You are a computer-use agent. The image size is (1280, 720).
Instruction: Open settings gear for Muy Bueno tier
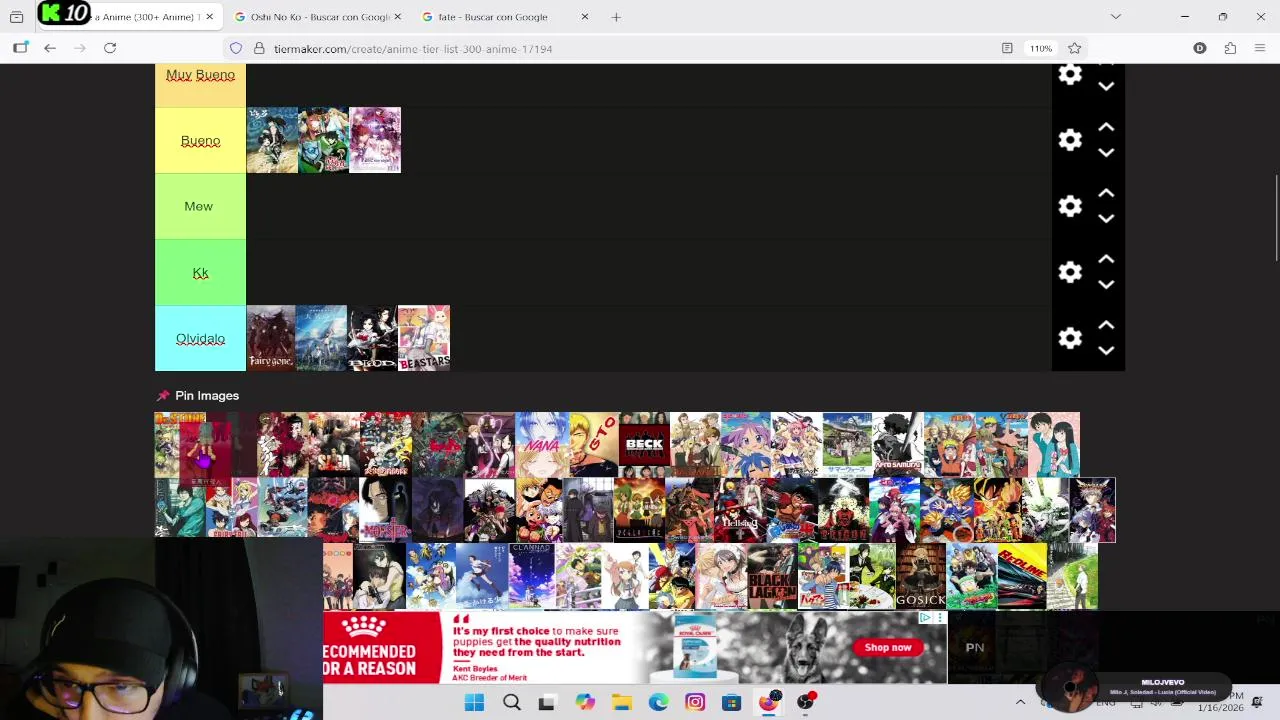point(1070,74)
